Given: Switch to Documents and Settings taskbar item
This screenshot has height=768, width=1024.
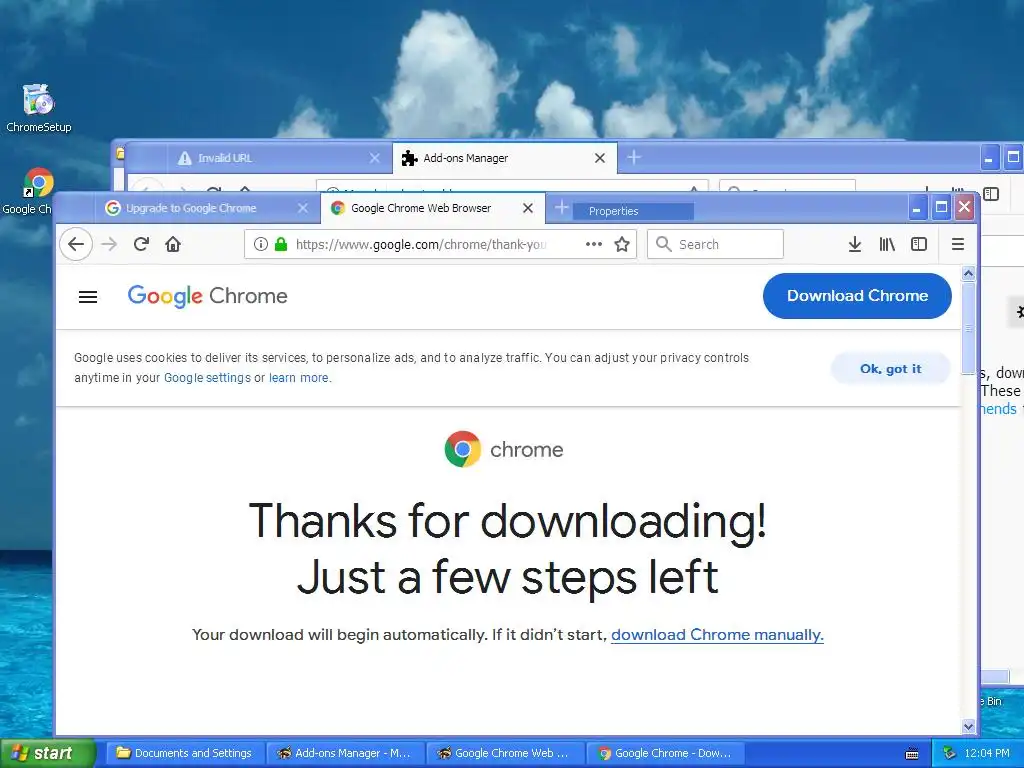Looking at the screenshot, I should tap(185, 753).
